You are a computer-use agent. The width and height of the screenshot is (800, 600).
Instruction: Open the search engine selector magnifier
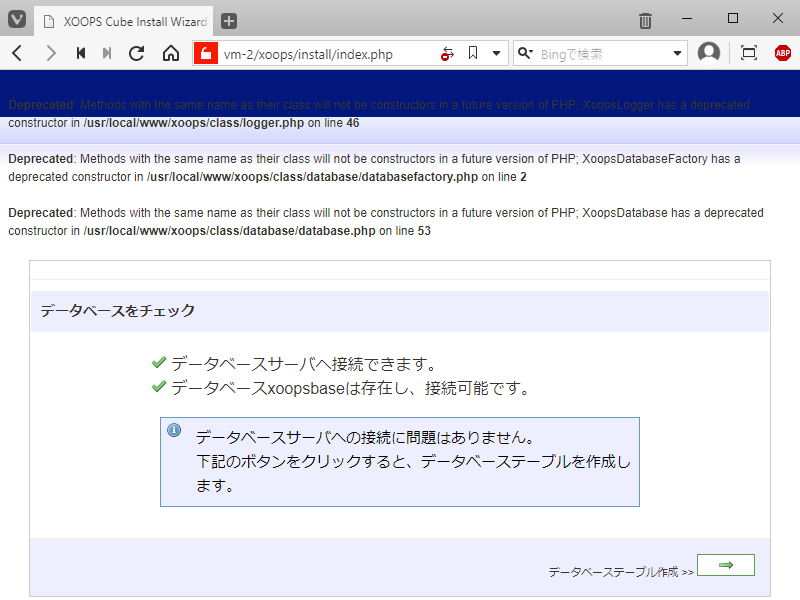pyautogui.click(x=525, y=53)
